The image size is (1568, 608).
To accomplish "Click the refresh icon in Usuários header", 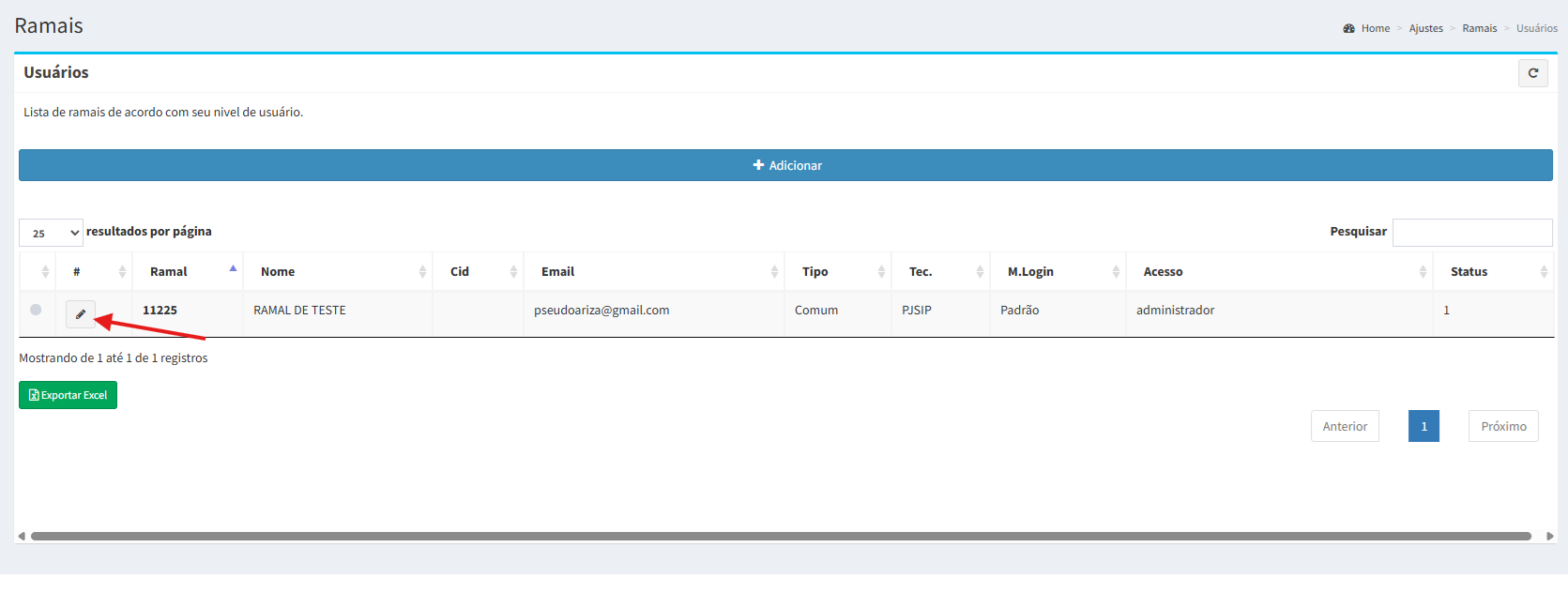I will click(x=1533, y=73).
